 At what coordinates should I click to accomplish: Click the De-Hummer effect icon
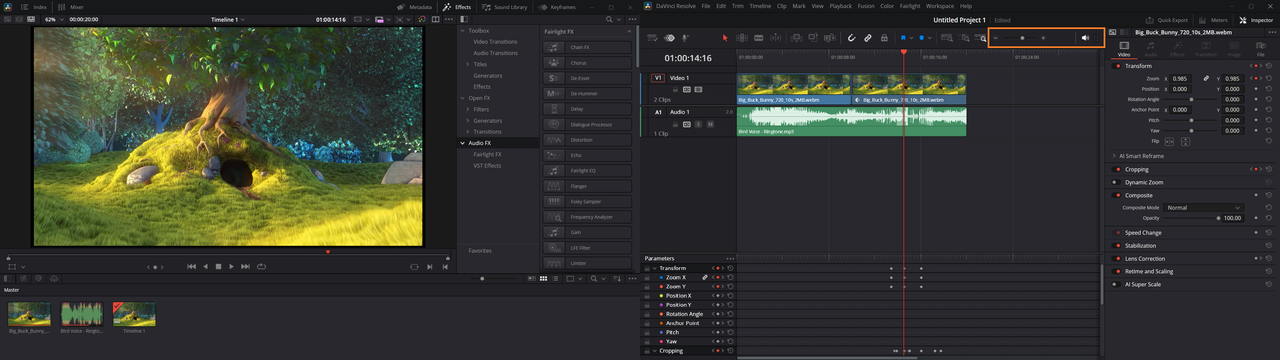(553, 93)
